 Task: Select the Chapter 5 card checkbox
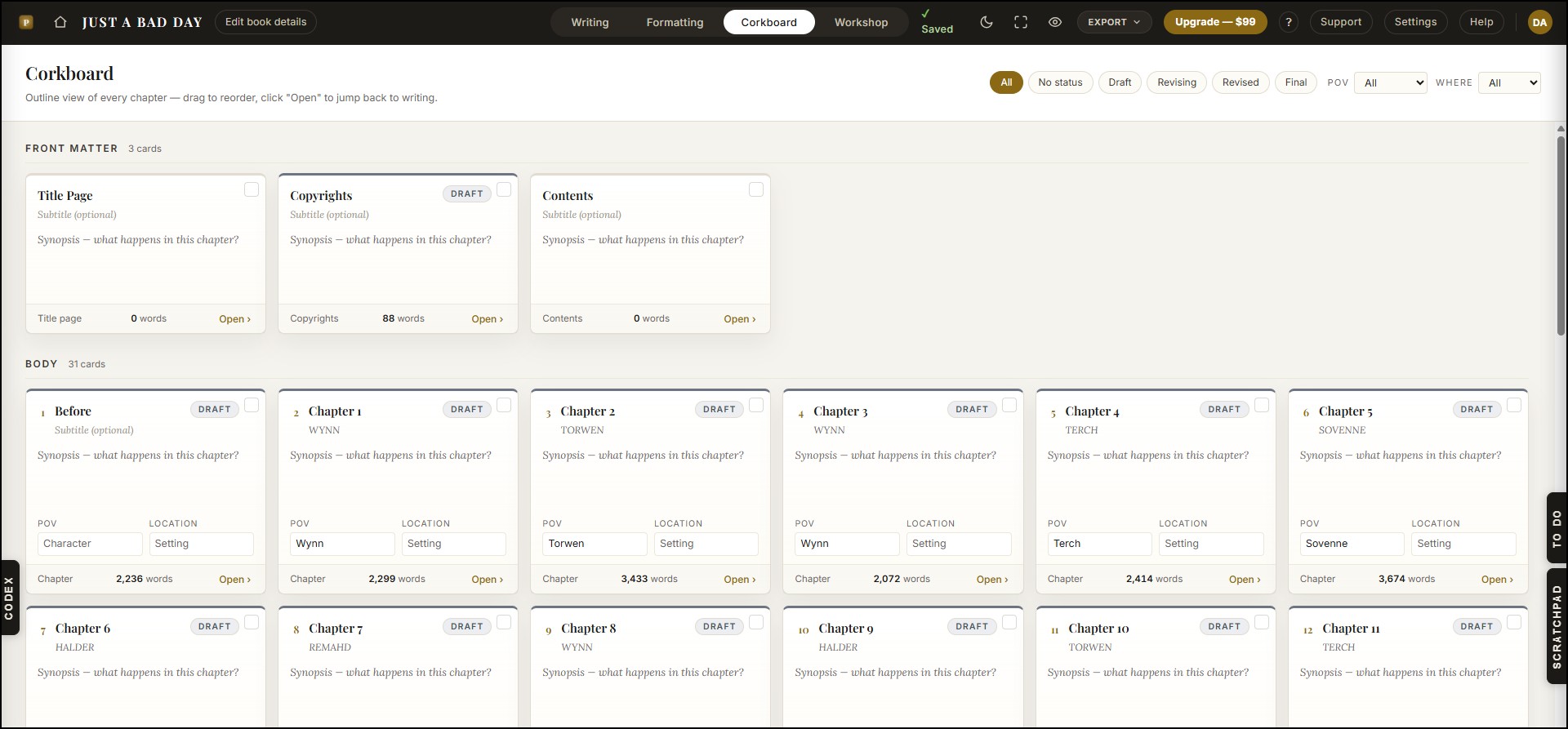[1514, 405]
